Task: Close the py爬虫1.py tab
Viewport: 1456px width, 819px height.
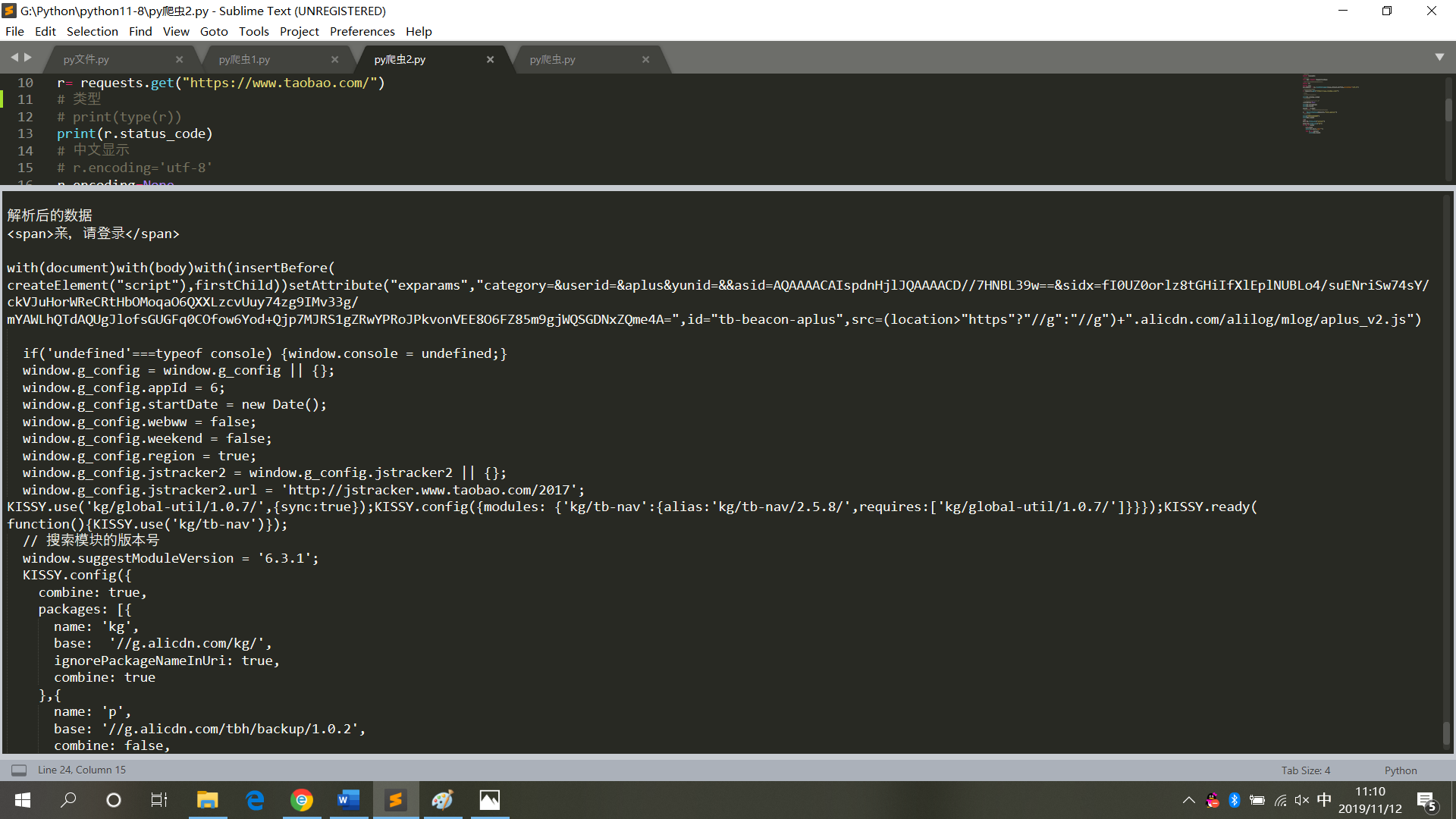Action: [x=334, y=60]
